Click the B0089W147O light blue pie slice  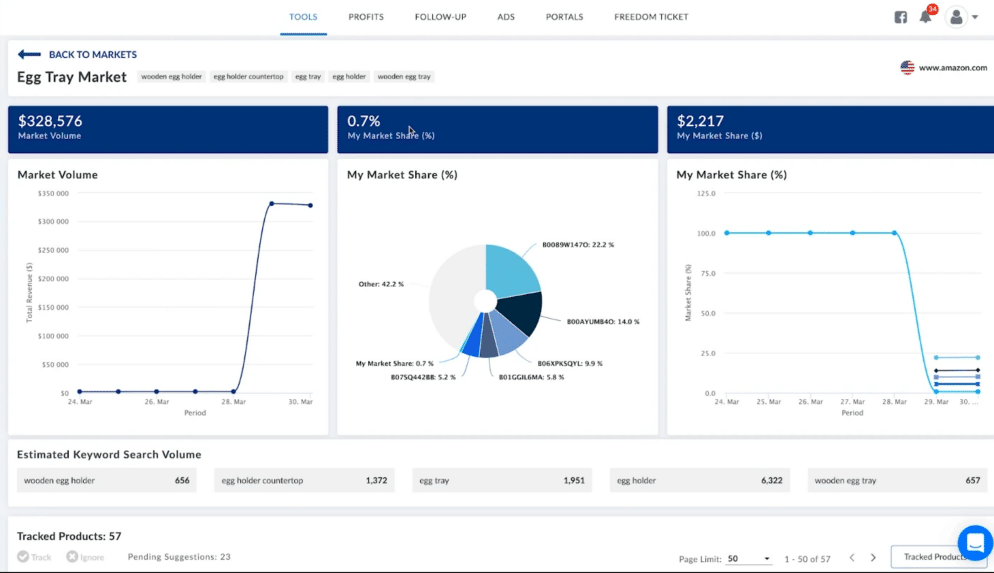pyautogui.click(x=510, y=271)
